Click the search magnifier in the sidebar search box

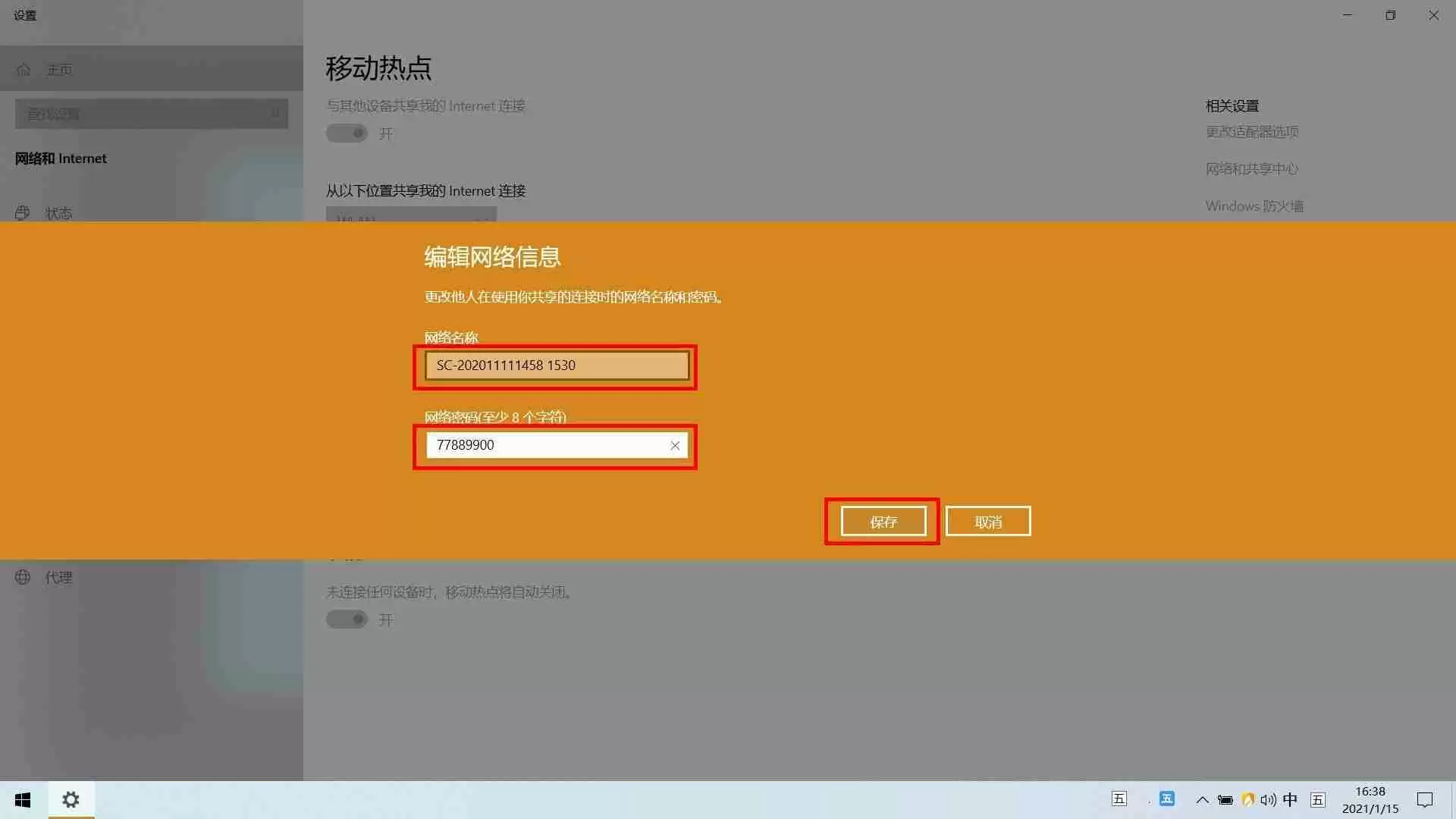coord(275,113)
